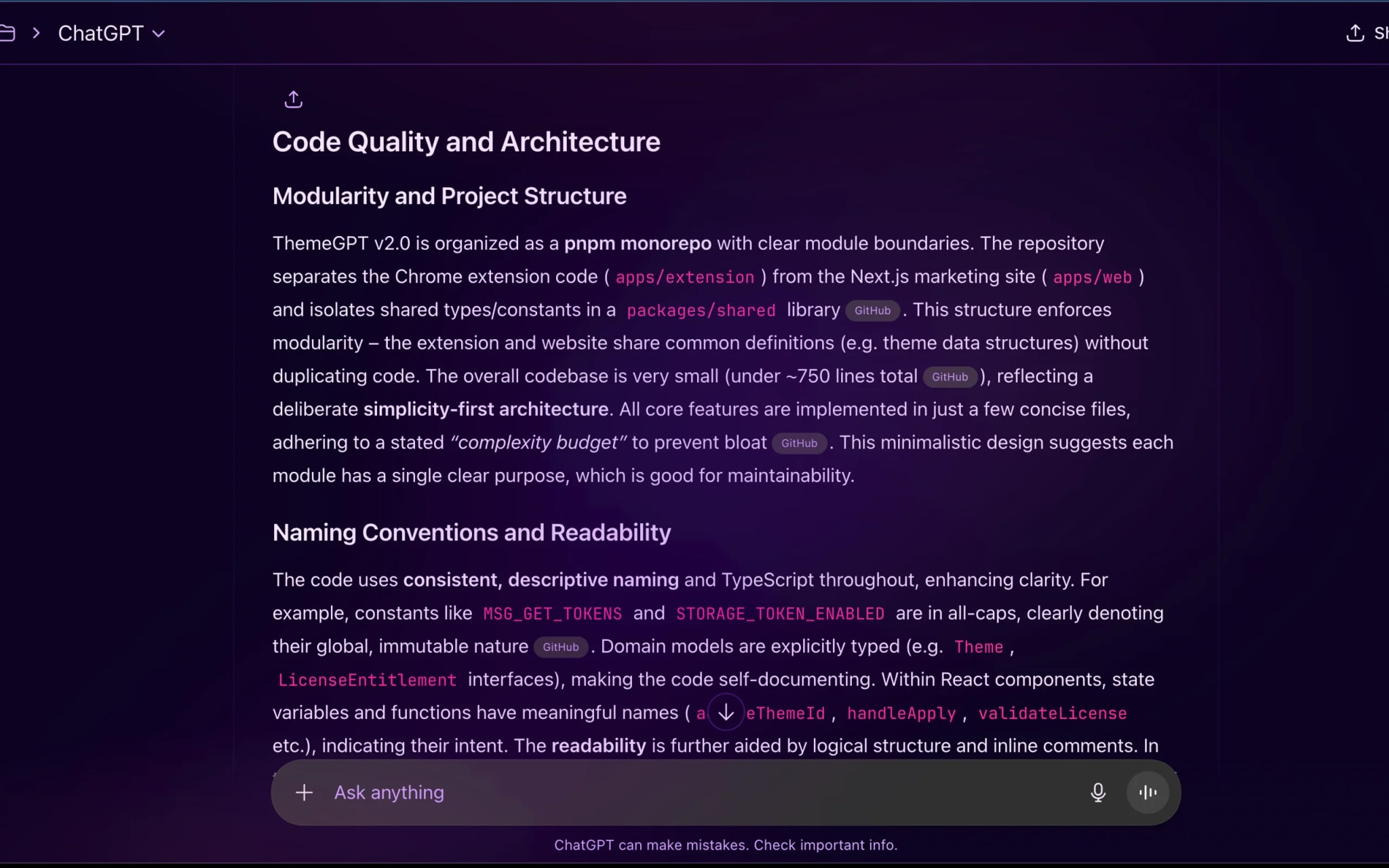Click the share icon above the heading
The image size is (1389, 868).
tap(293, 100)
